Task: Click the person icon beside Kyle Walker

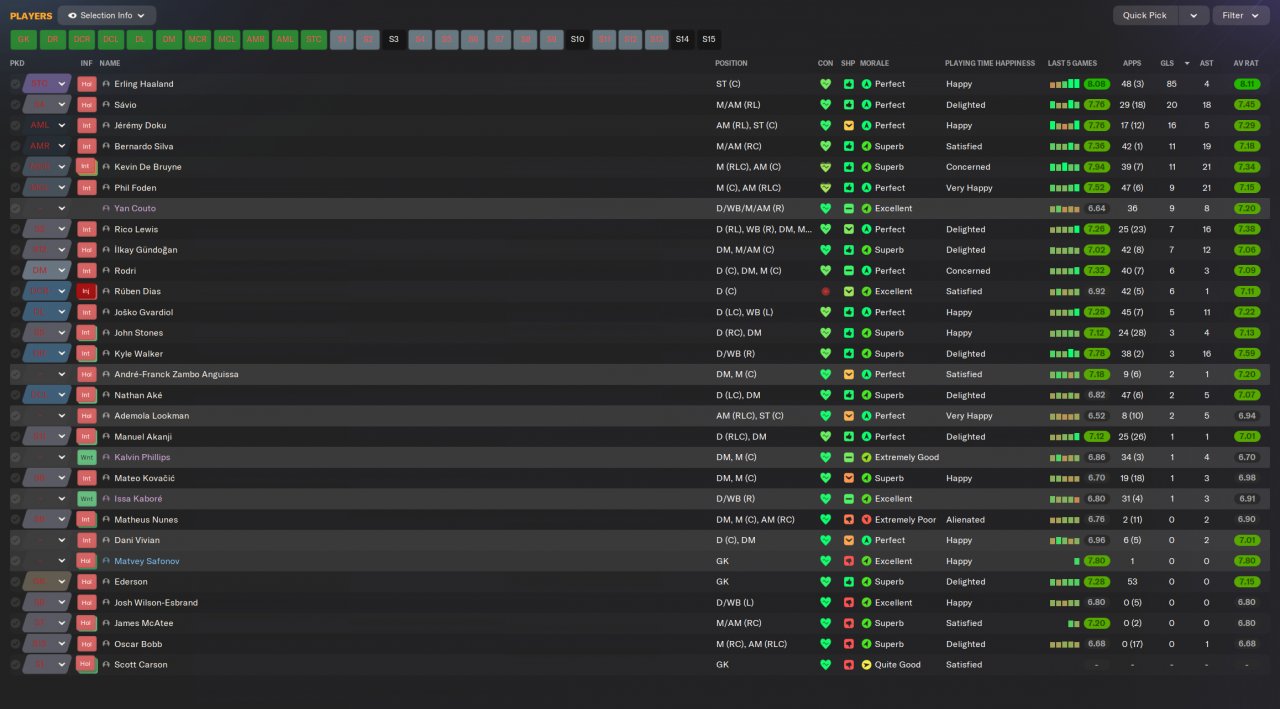Action: pos(106,353)
